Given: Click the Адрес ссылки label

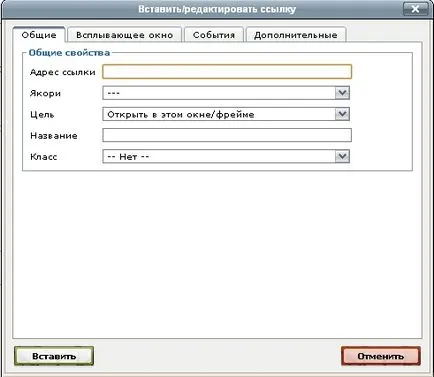Looking at the screenshot, I should click(x=63, y=72).
